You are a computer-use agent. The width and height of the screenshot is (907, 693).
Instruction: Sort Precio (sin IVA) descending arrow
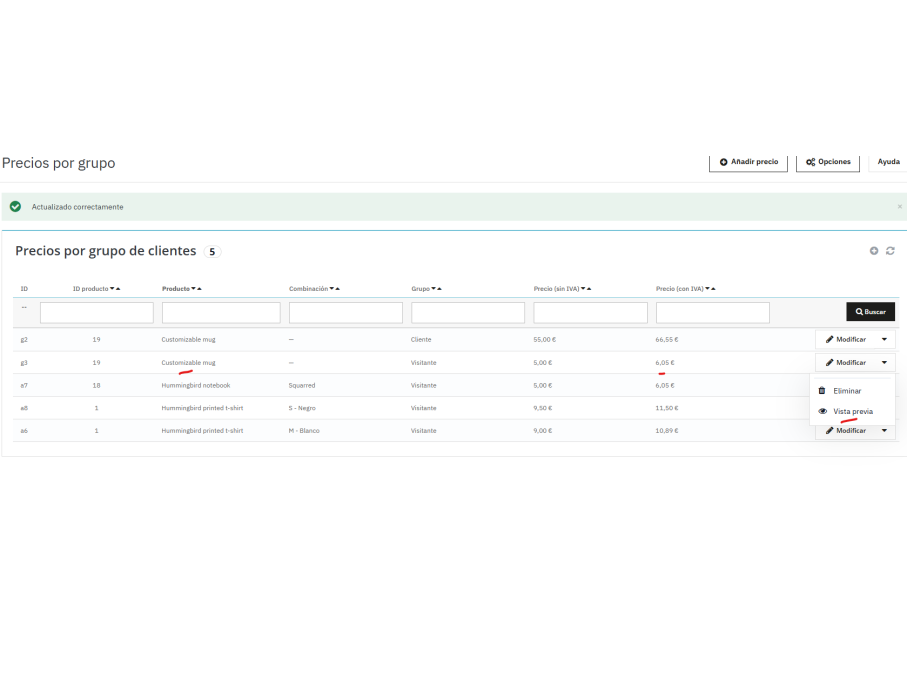[583, 289]
